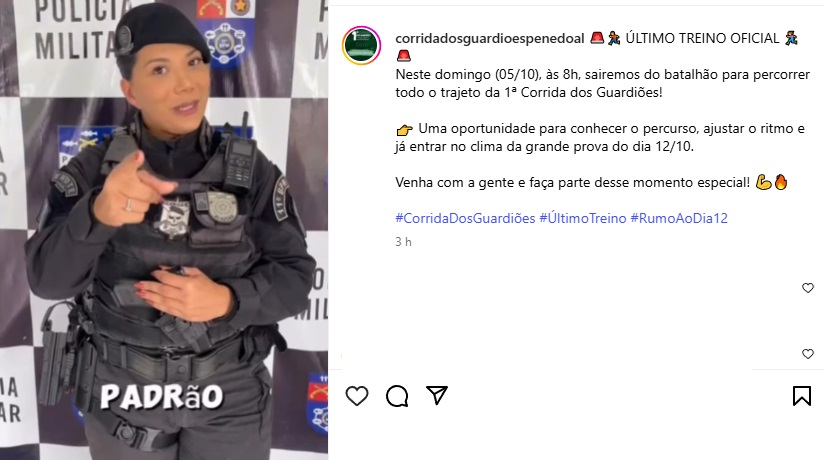Click the fire emoji after momento especial
This screenshot has width=824, height=460.
click(781, 182)
